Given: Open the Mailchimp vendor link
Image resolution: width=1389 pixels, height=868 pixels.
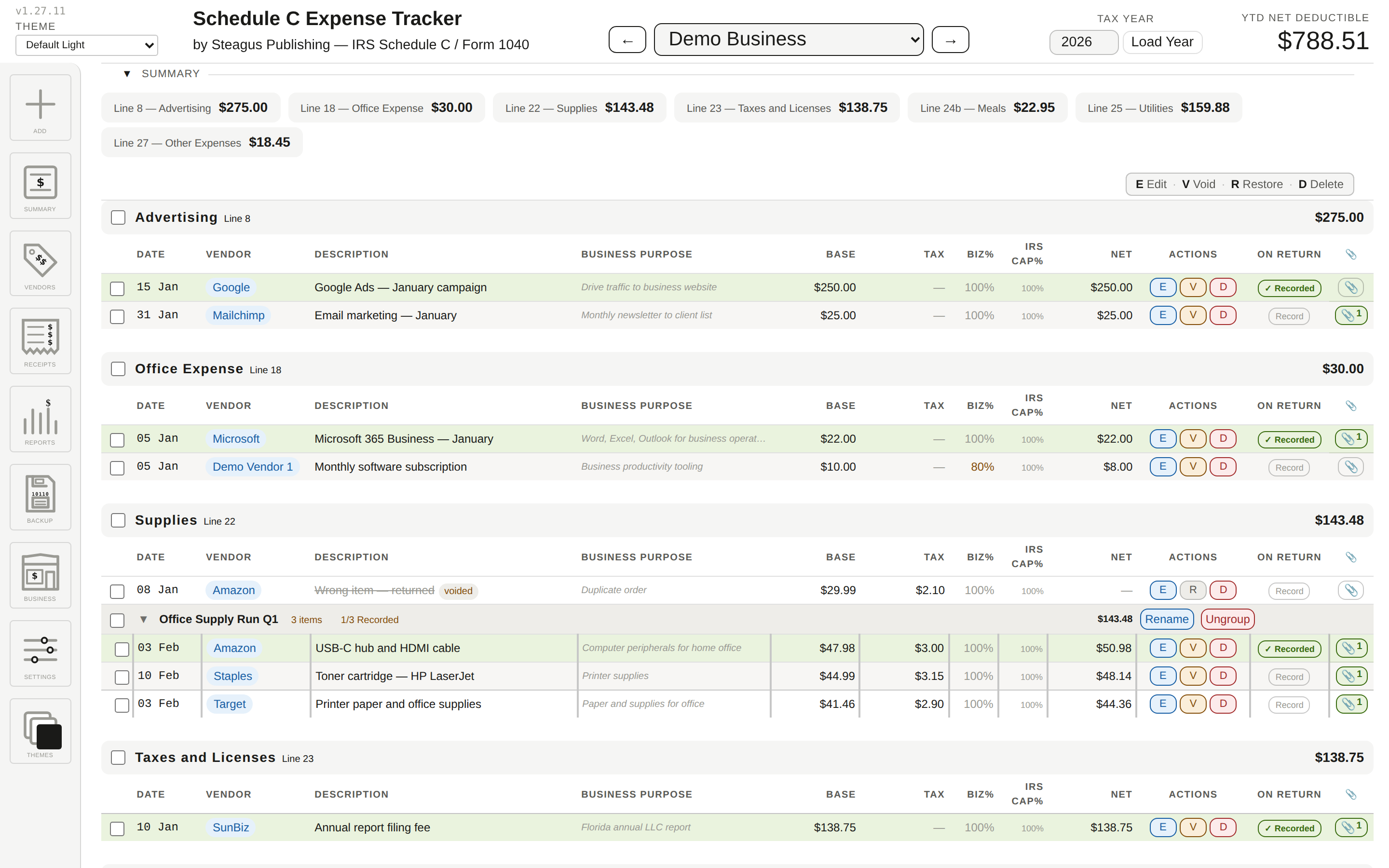Looking at the screenshot, I should coord(238,316).
